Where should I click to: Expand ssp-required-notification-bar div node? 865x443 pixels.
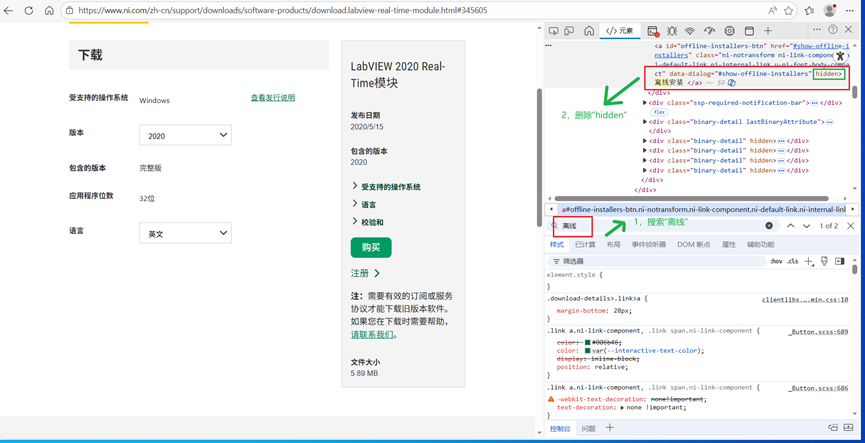pyautogui.click(x=645, y=103)
